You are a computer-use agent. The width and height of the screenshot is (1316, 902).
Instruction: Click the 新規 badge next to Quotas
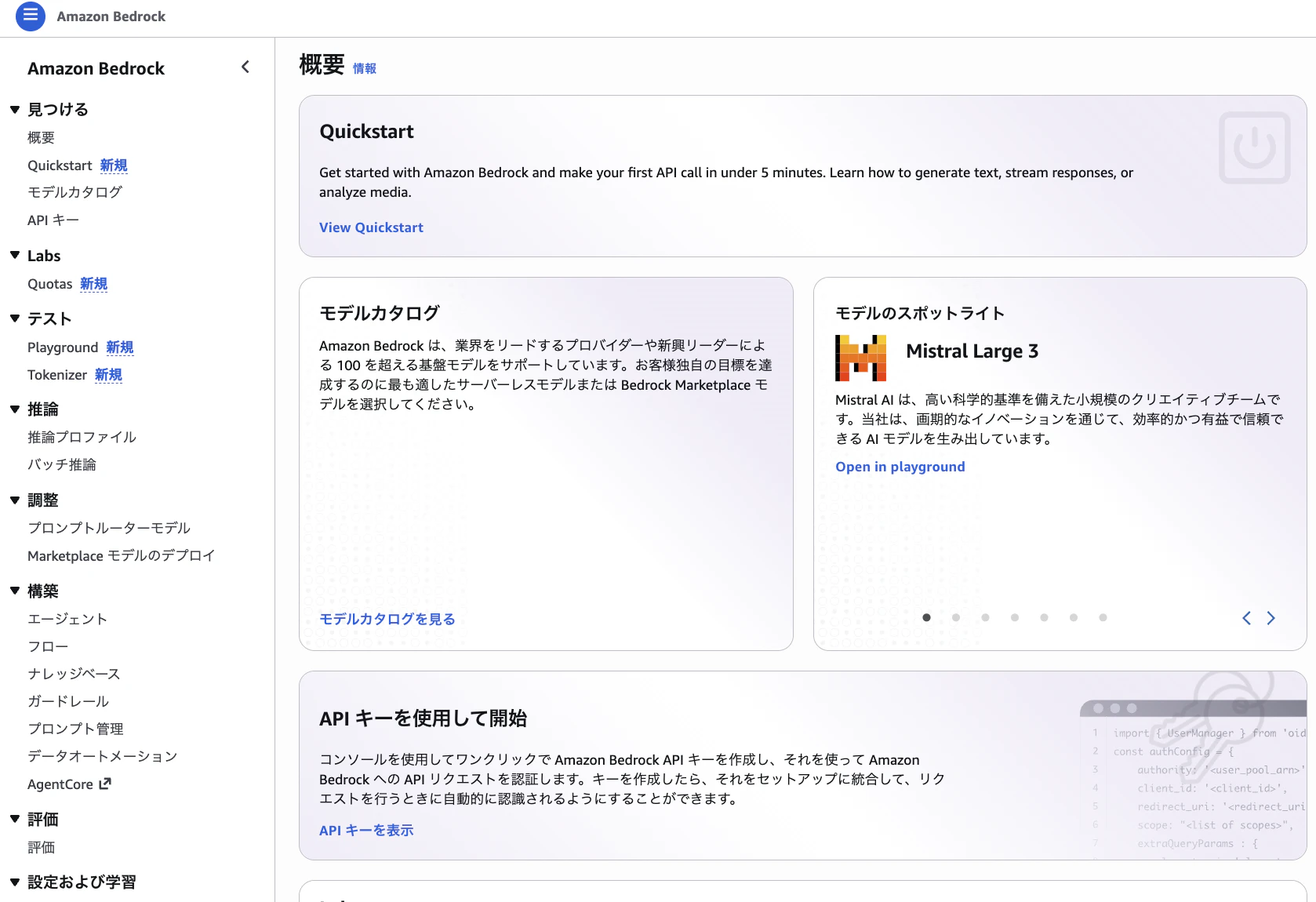pyautogui.click(x=94, y=284)
